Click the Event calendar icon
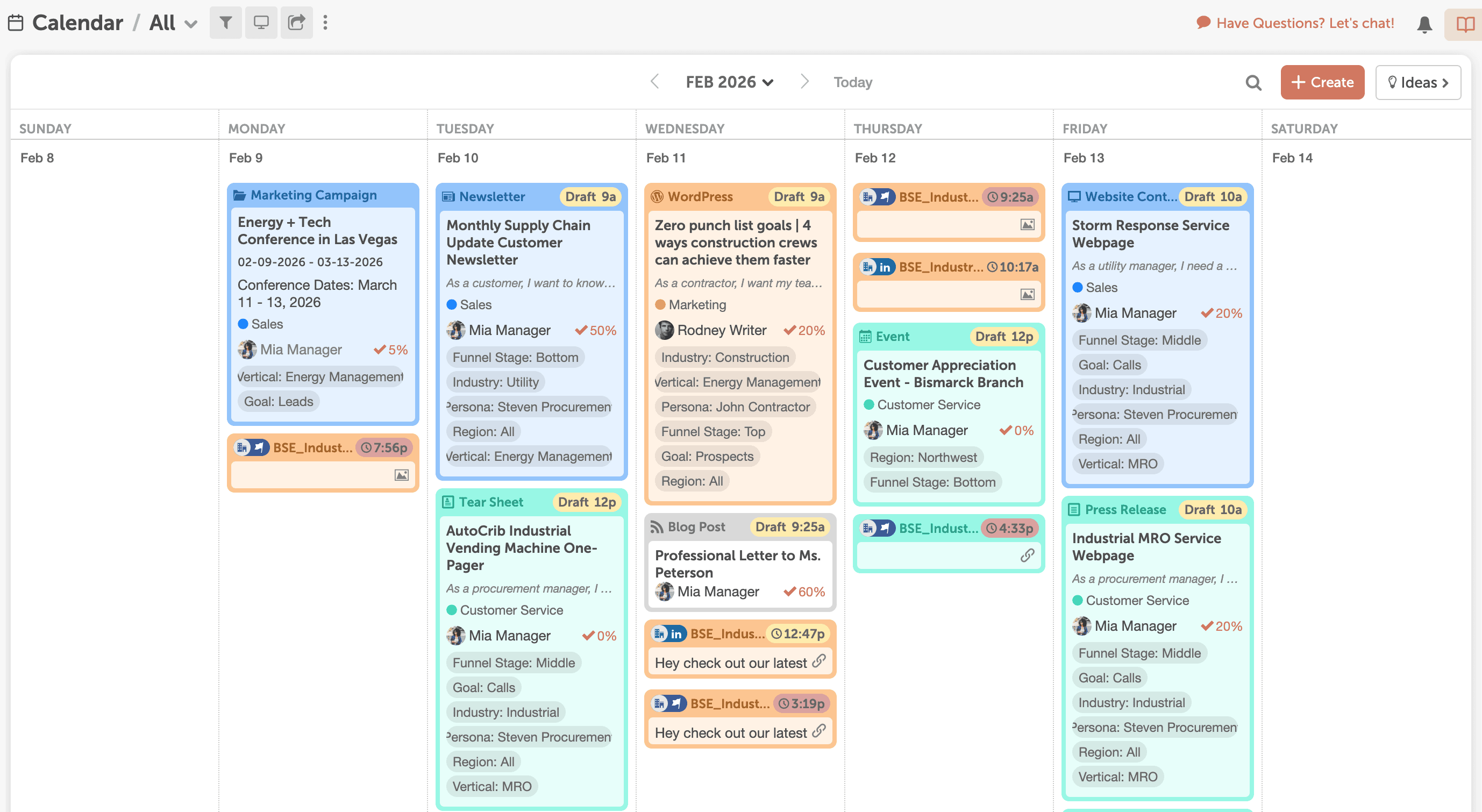 [x=865, y=337]
